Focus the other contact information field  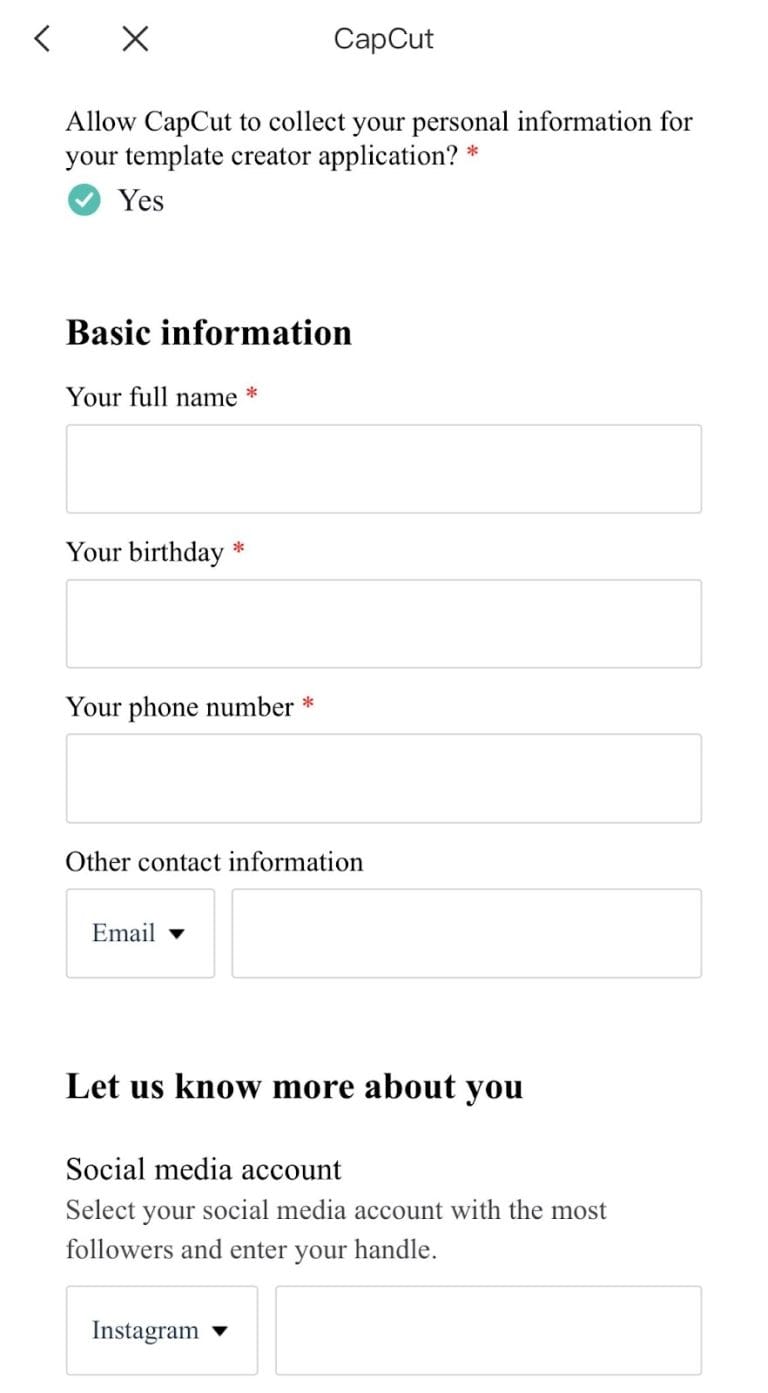466,933
